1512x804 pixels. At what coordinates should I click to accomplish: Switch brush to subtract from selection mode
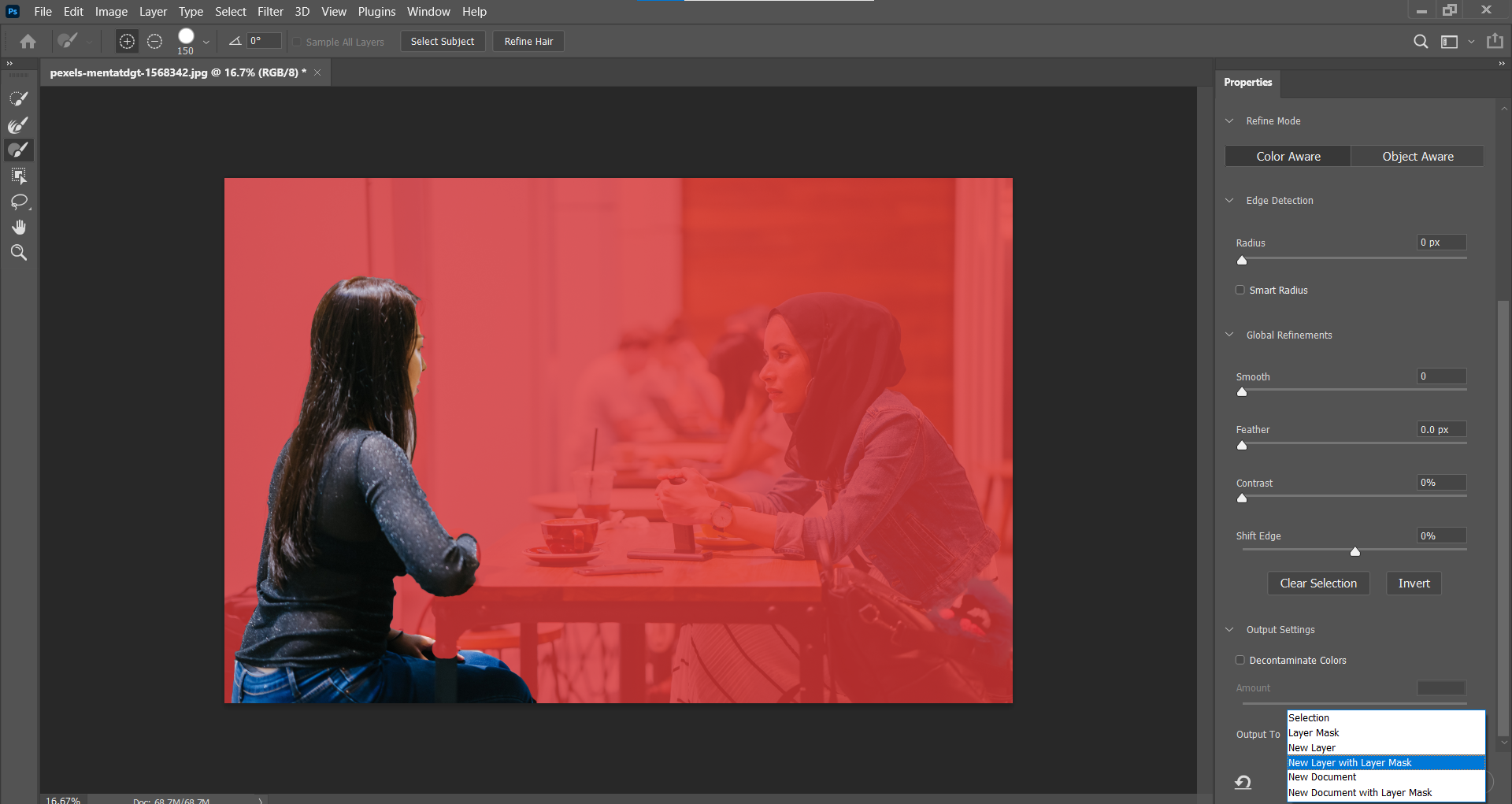(x=154, y=41)
